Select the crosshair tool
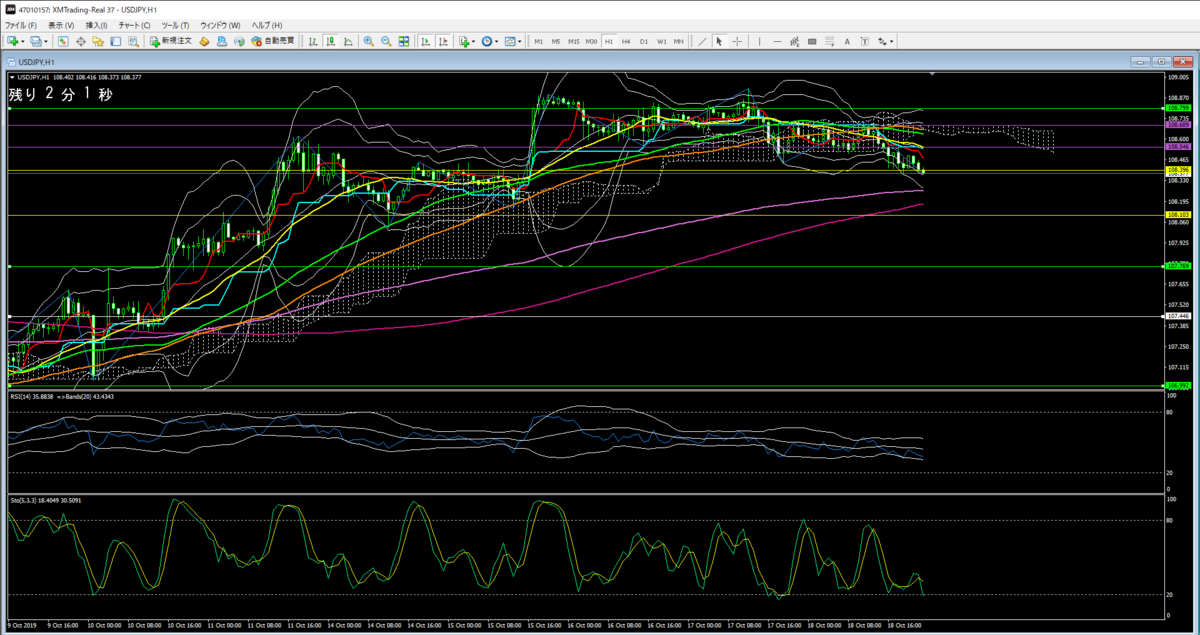The image size is (1200, 635). coord(737,41)
